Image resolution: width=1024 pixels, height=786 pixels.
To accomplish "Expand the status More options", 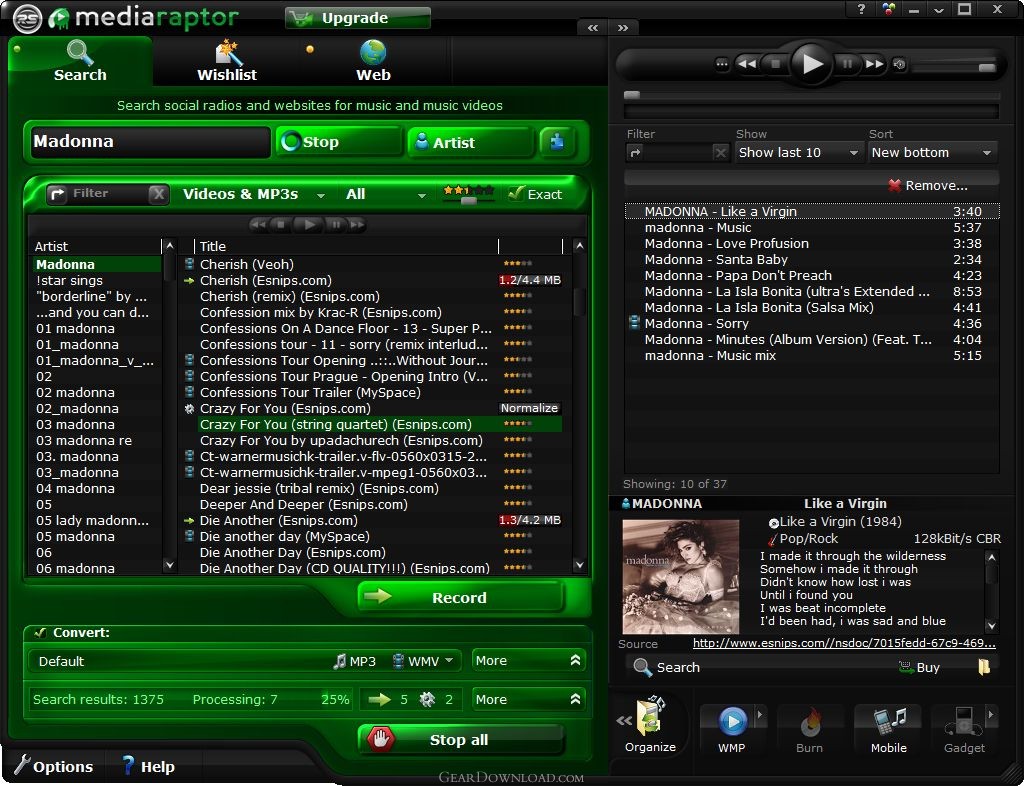I will (528, 699).
